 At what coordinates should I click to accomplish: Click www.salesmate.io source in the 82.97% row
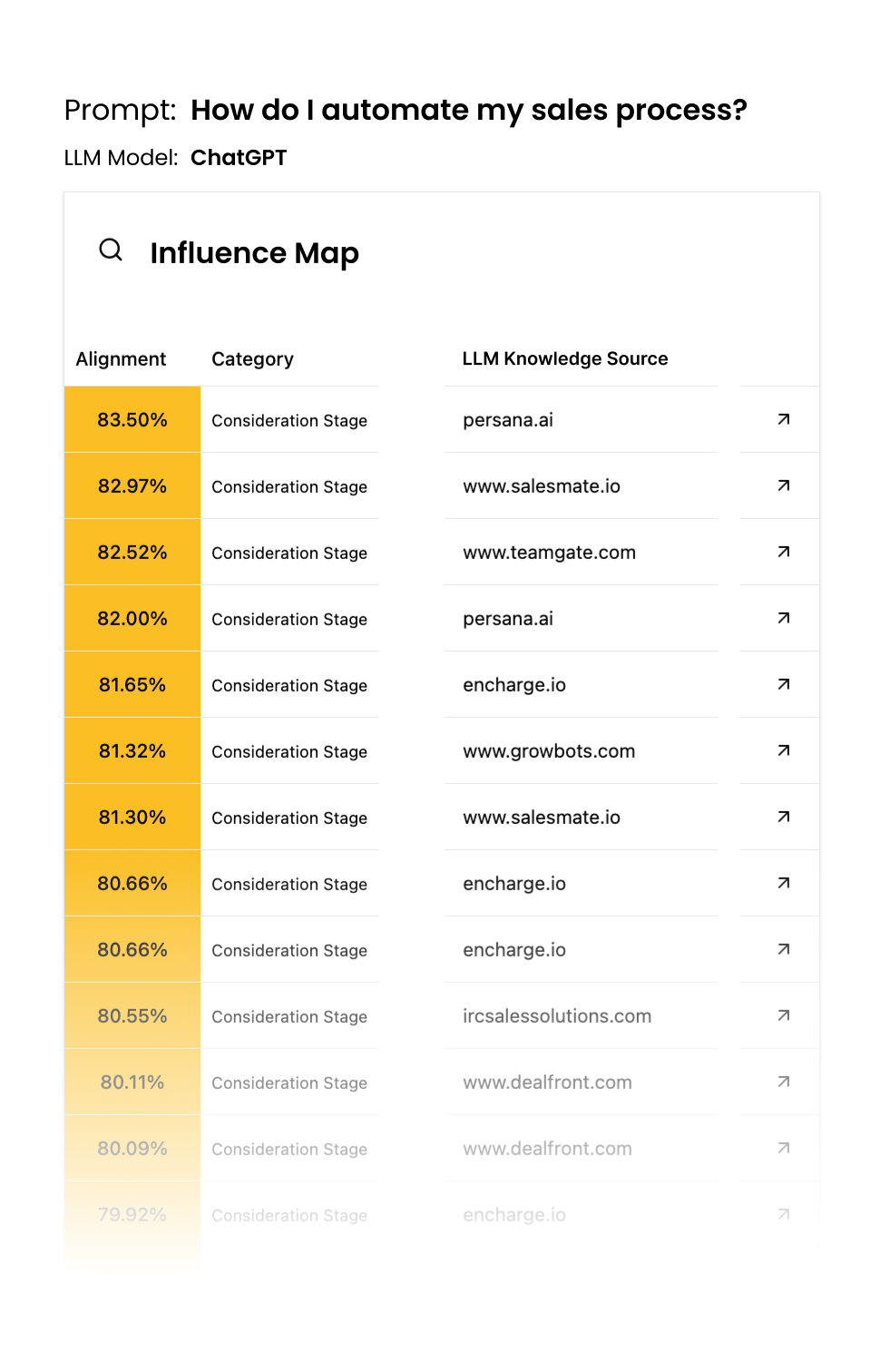point(542,486)
